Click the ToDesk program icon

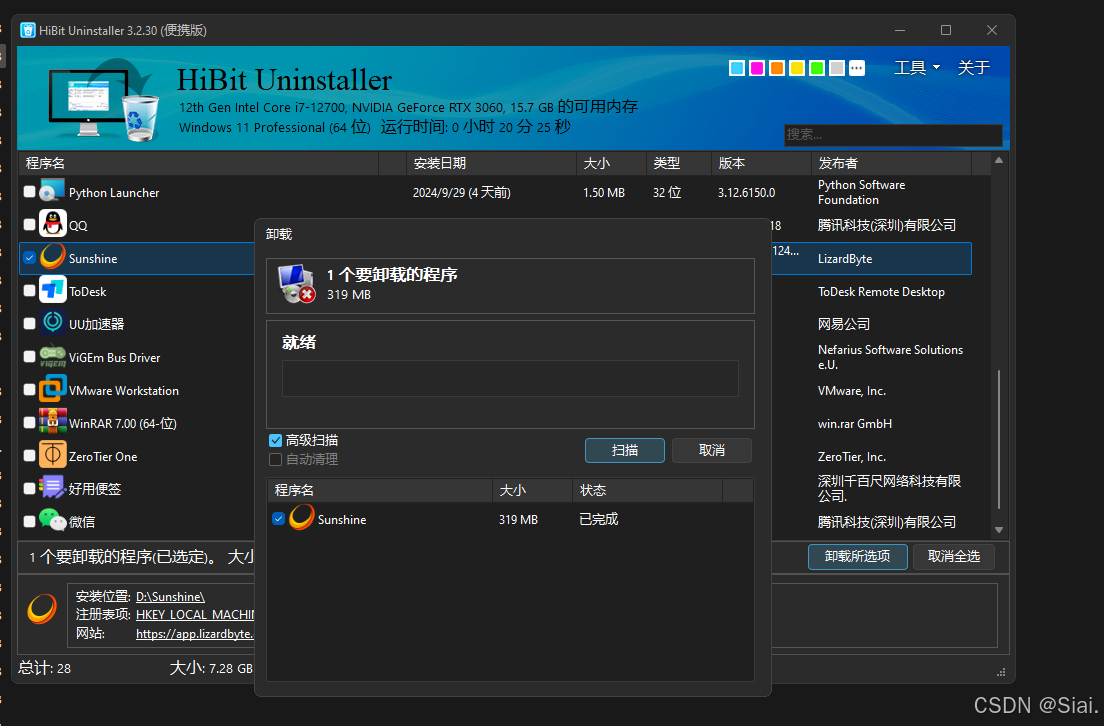coord(52,291)
